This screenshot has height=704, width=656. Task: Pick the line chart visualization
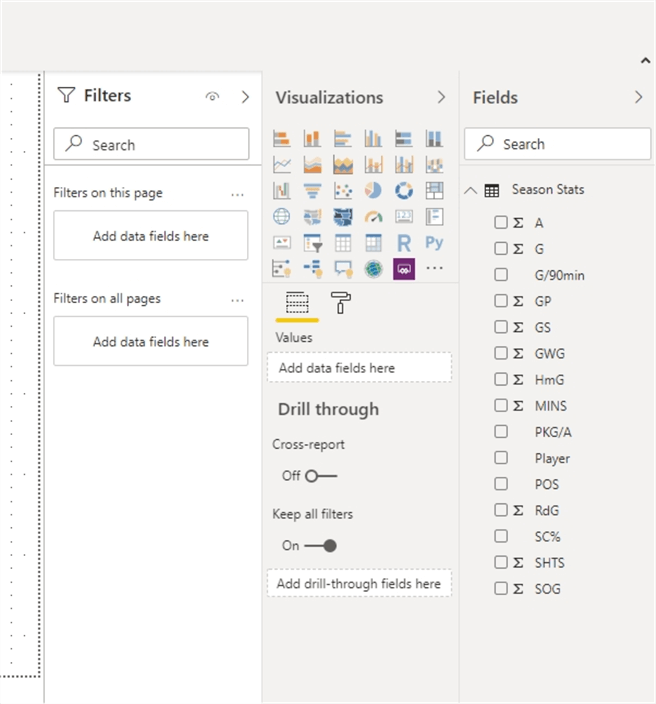(282, 164)
